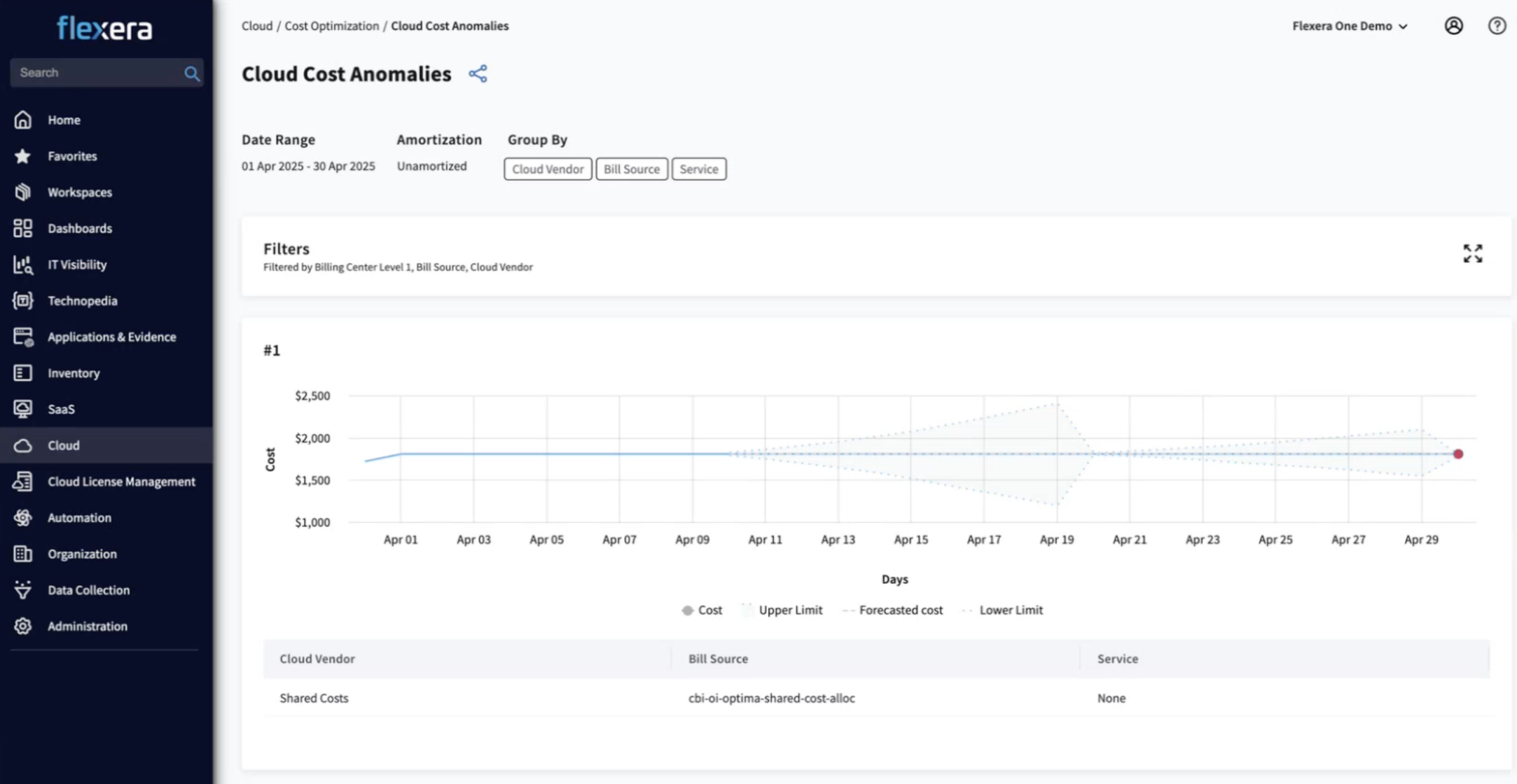This screenshot has width=1517, height=784.
Task: Click the search magnifier icon
Action: (191, 73)
